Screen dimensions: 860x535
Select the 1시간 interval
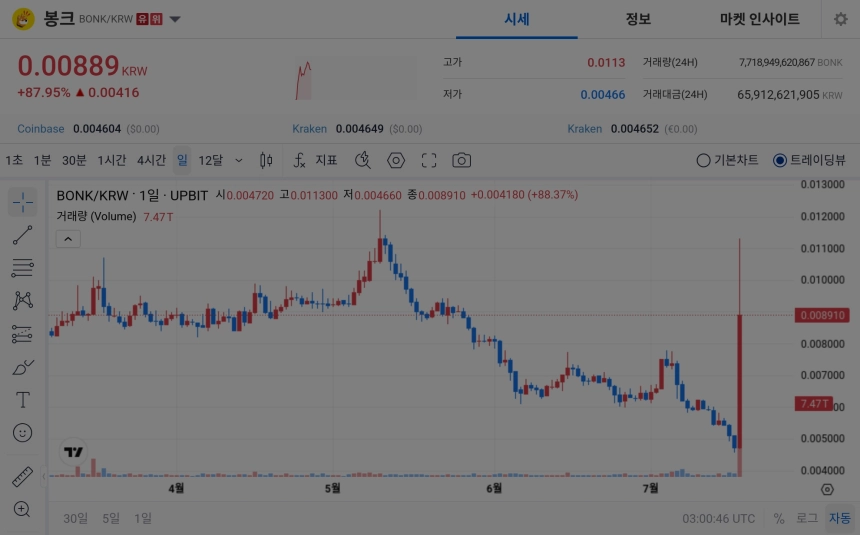click(112, 160)
